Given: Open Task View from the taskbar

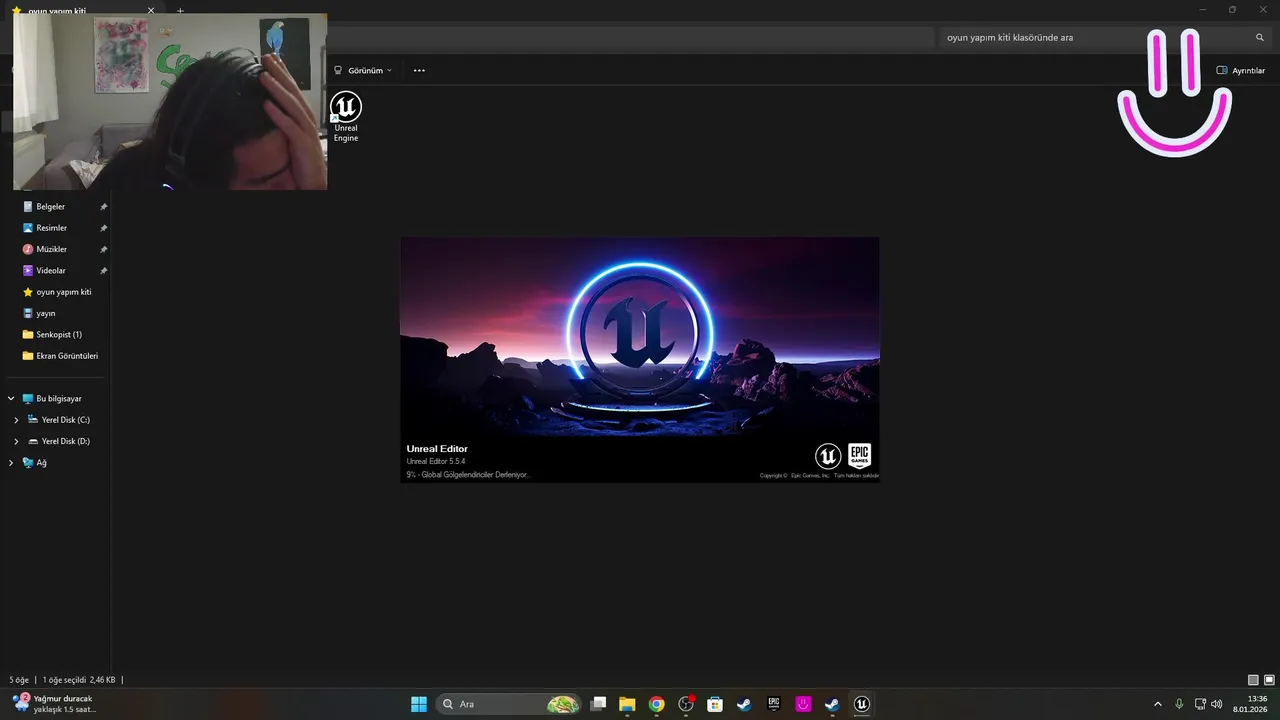Looking at the screenshot, I should pos(598,704).
